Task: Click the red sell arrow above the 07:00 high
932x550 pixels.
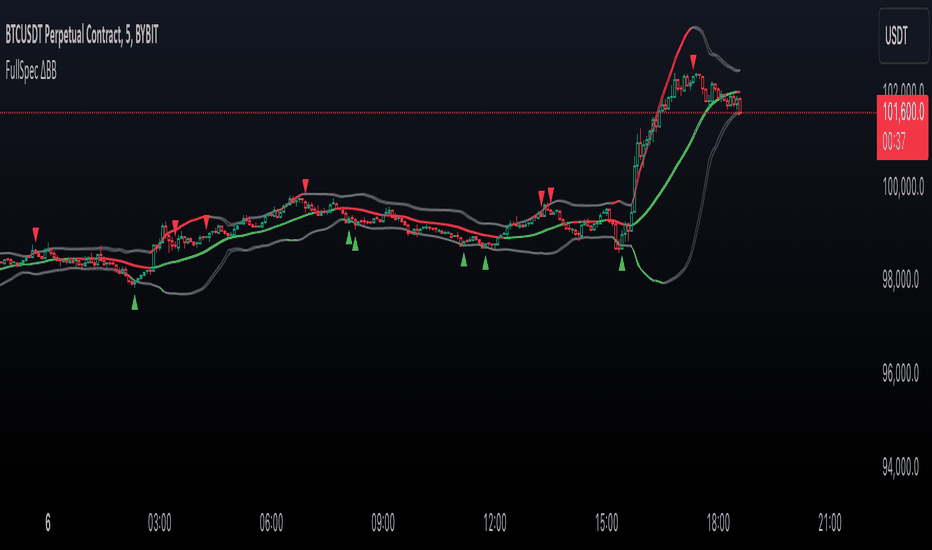Action: (x=305, y=186)
